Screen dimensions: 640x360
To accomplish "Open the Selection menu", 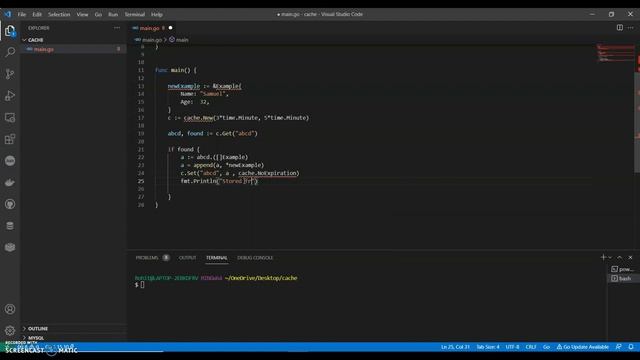I will click(59, 14).
